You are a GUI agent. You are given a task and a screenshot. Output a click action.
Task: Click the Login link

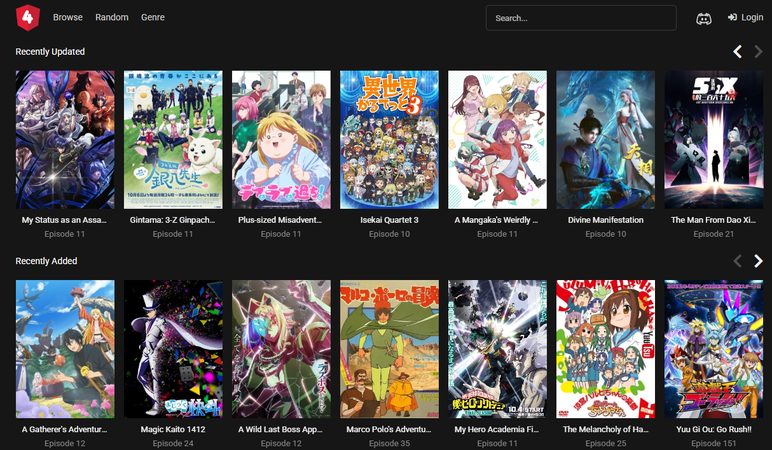point(745,17)
